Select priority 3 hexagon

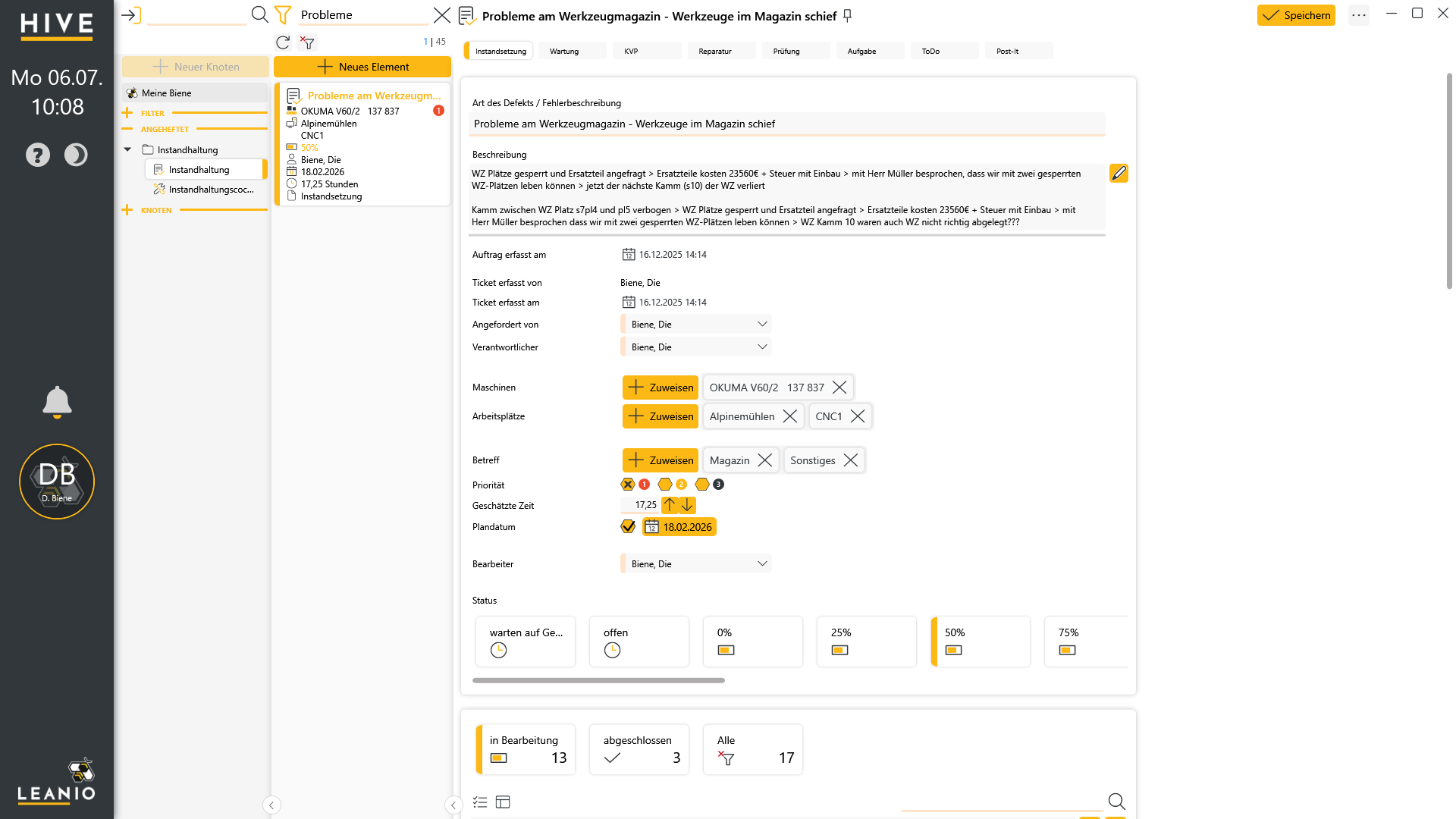click(702, 485)
